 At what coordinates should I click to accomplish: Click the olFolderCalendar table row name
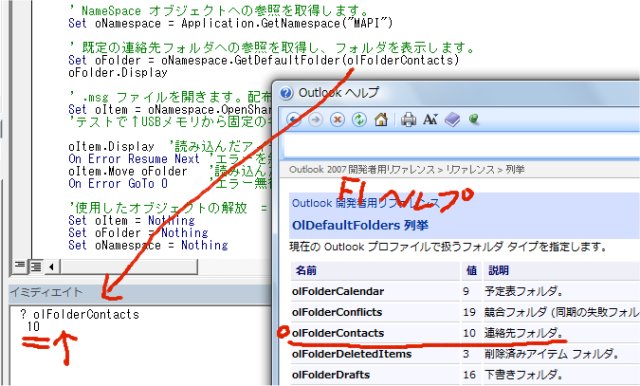coord(338,291)
